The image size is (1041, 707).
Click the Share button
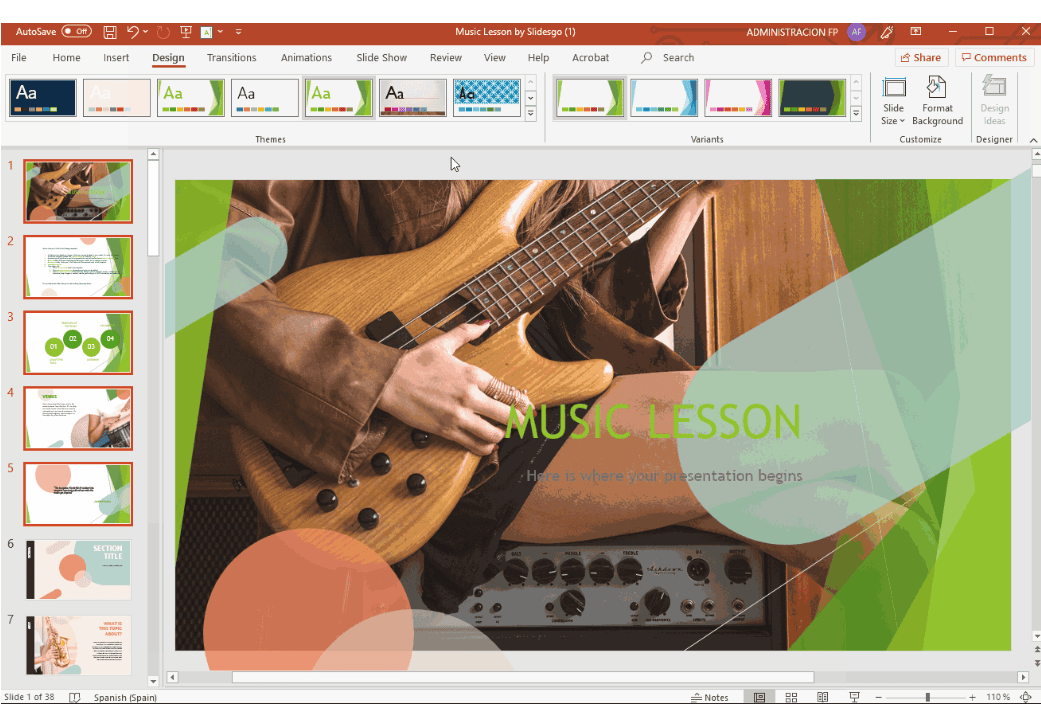coord(921,58)
